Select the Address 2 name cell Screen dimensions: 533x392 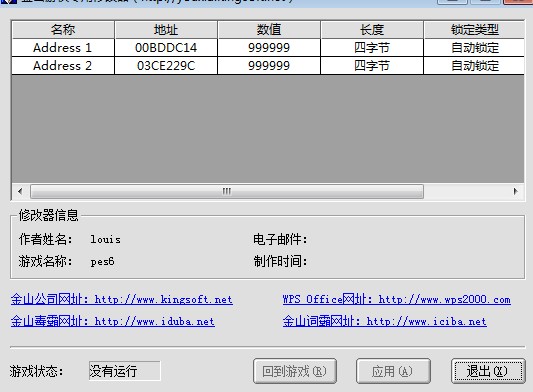[63, 66]
